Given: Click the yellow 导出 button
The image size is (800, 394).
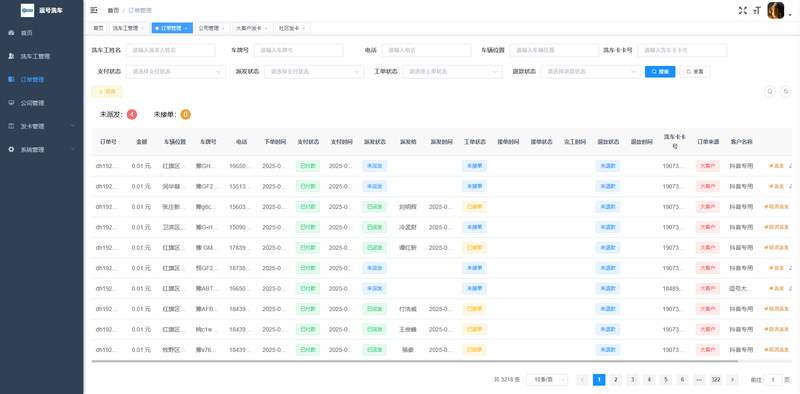Looking at the screenshot, I should pyautogui.click(x=107, y=91).
